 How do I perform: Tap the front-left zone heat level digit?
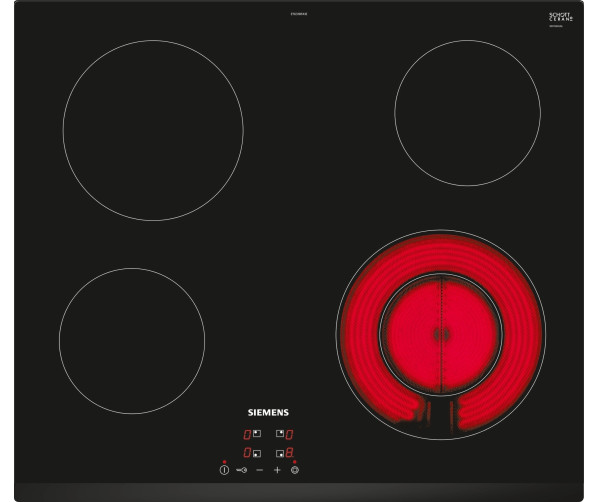coord(248,453)
